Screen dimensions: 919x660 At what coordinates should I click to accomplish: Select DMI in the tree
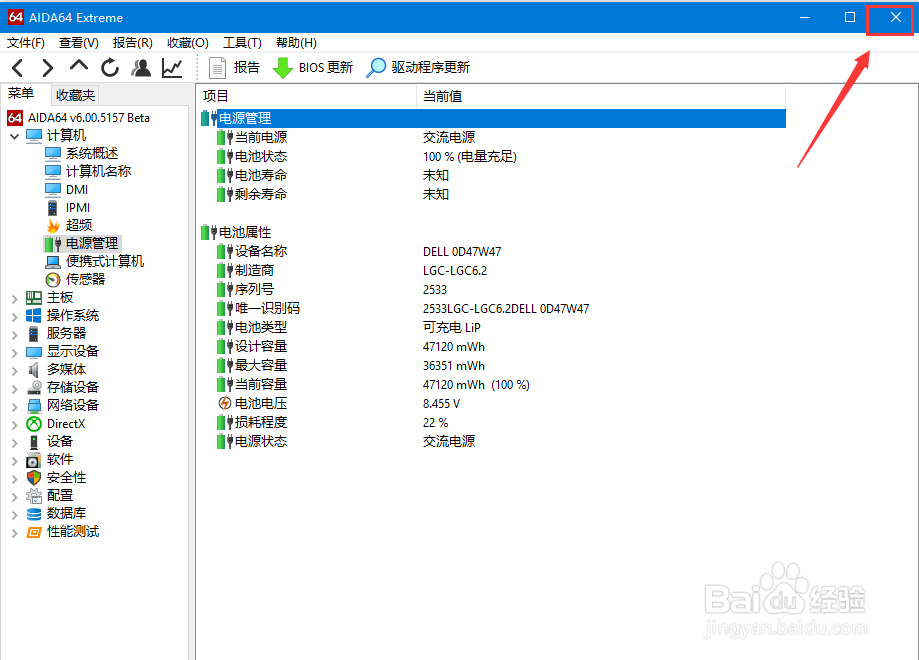click(77, 190)
